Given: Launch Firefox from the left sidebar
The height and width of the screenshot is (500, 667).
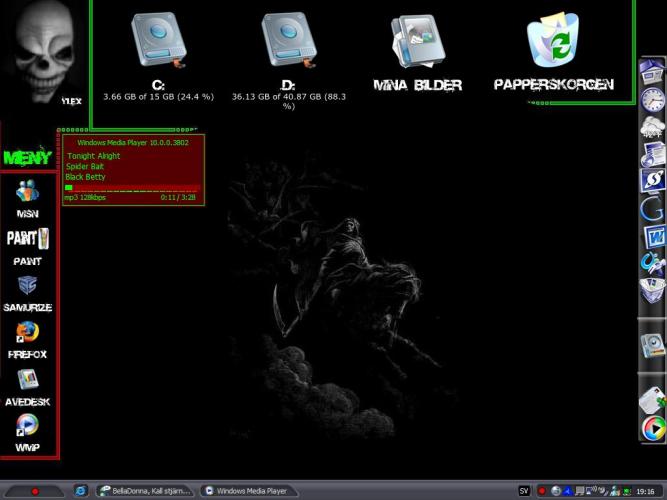Looking at the screenshot, I should click(28, 333).
